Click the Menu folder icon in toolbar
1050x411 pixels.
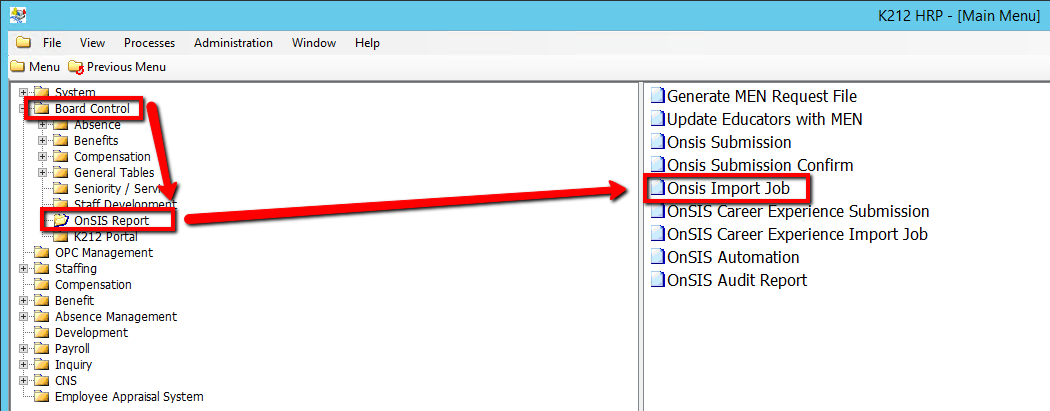click(x=17, y=67)
